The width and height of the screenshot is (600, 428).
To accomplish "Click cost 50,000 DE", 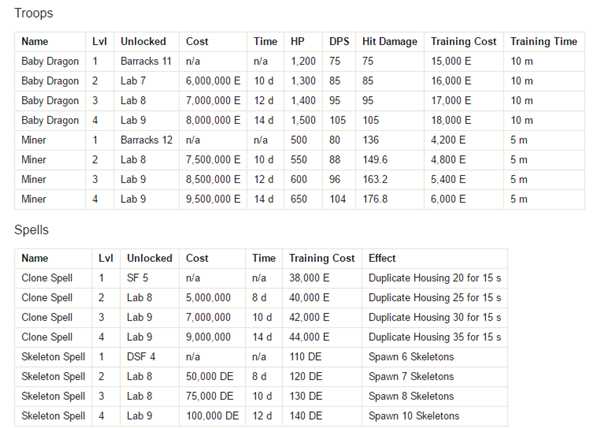I will [x=210, y=376].
